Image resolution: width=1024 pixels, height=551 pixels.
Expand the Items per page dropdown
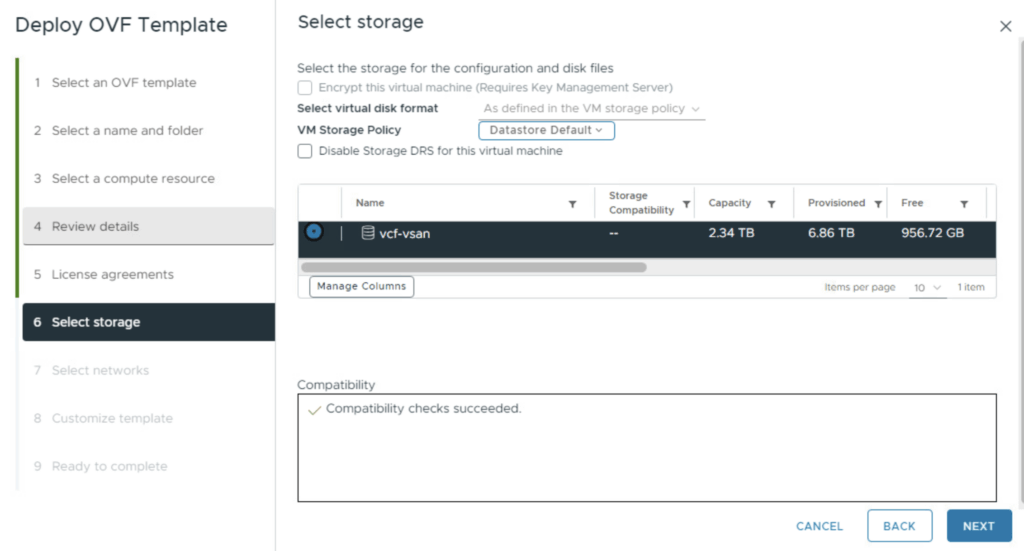point(927,287)
